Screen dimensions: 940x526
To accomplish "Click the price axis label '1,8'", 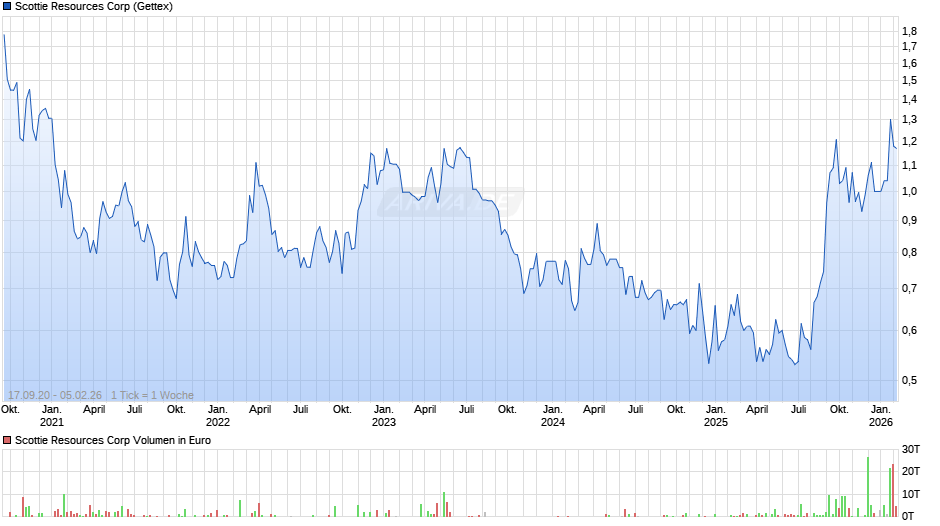I will (909, 31).
